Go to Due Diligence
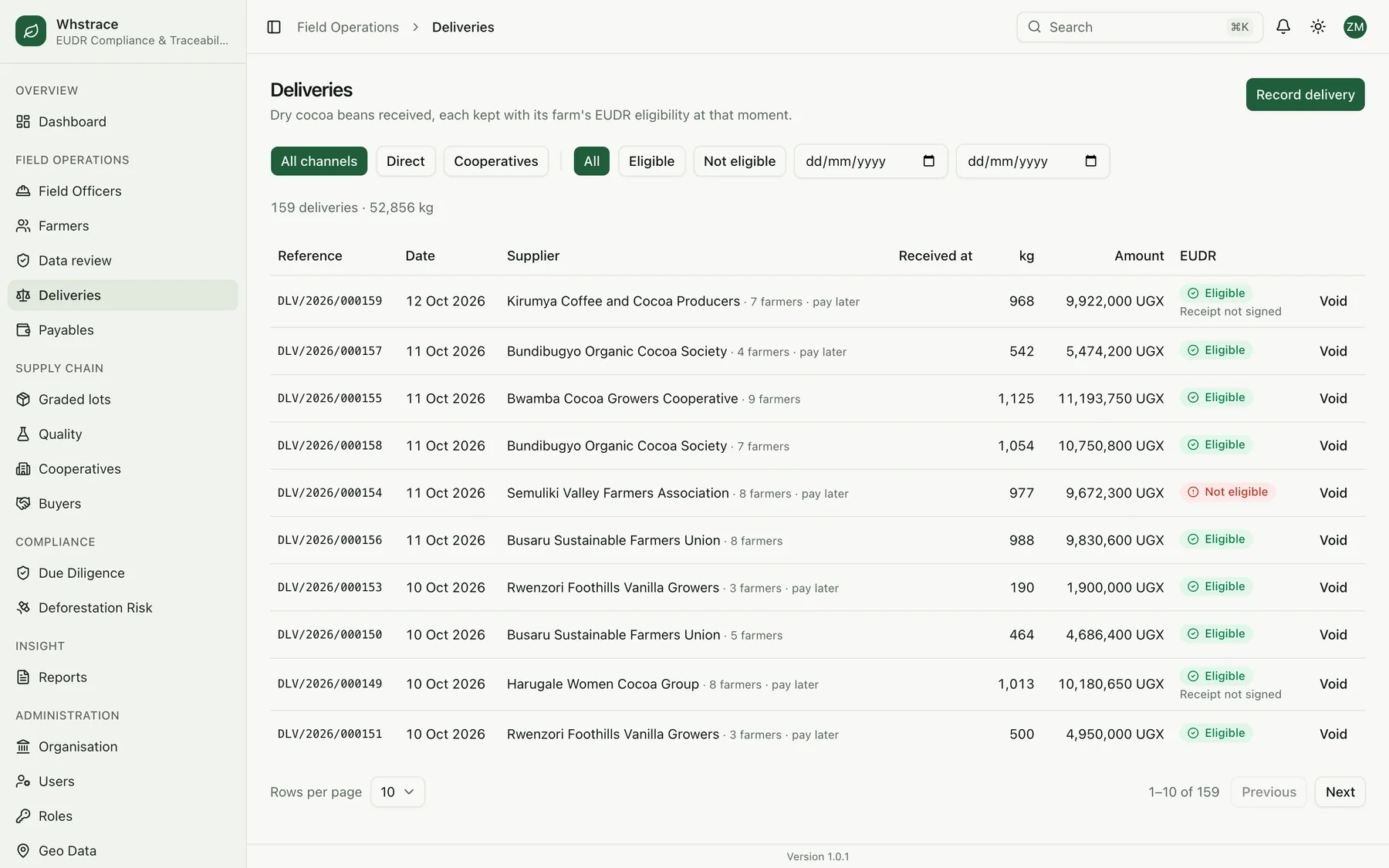Image resolution: width=1389 pixels, height=868 pixels. click(x=123, y=573)
